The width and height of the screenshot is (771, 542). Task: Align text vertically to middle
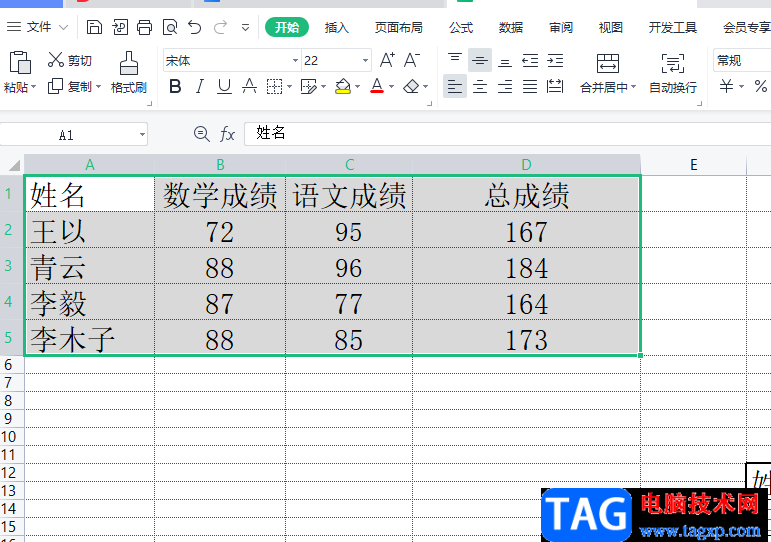pos(480,60)
